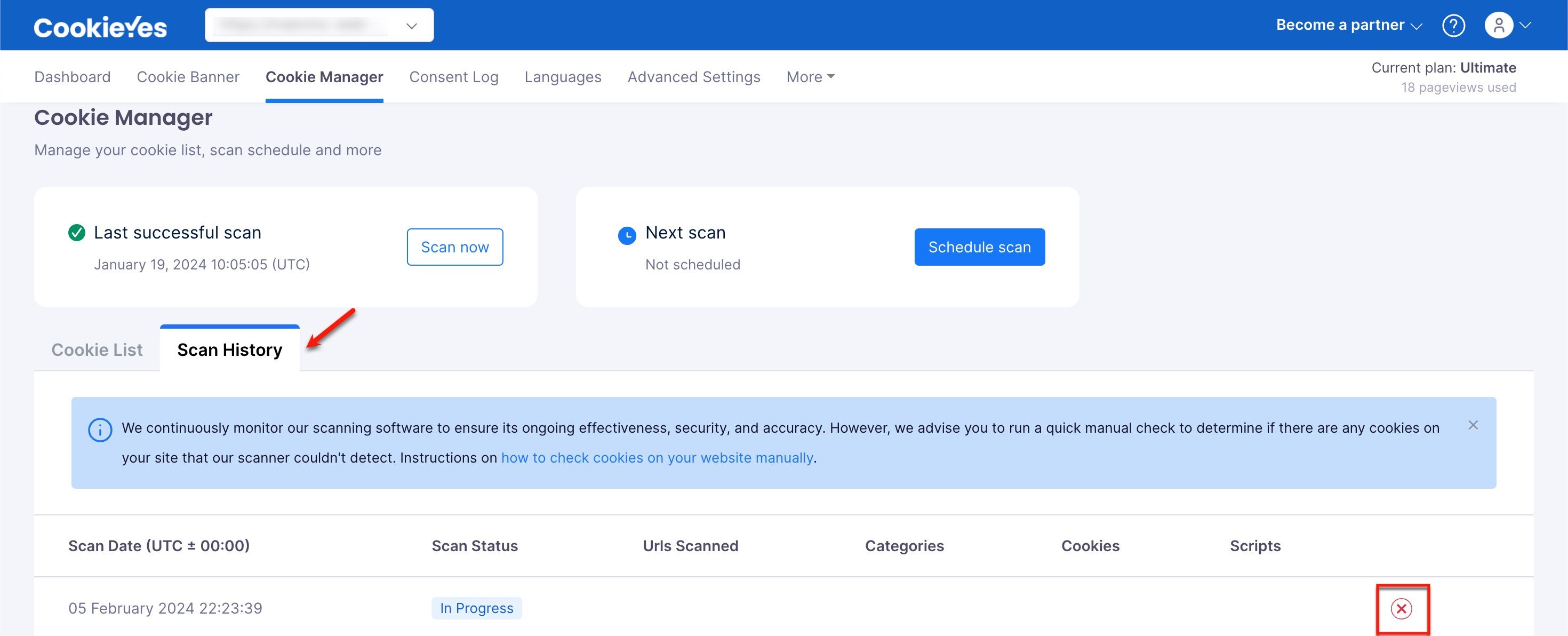
Task: Click the green checkmark scan status icon
Action: pos(77,233)
